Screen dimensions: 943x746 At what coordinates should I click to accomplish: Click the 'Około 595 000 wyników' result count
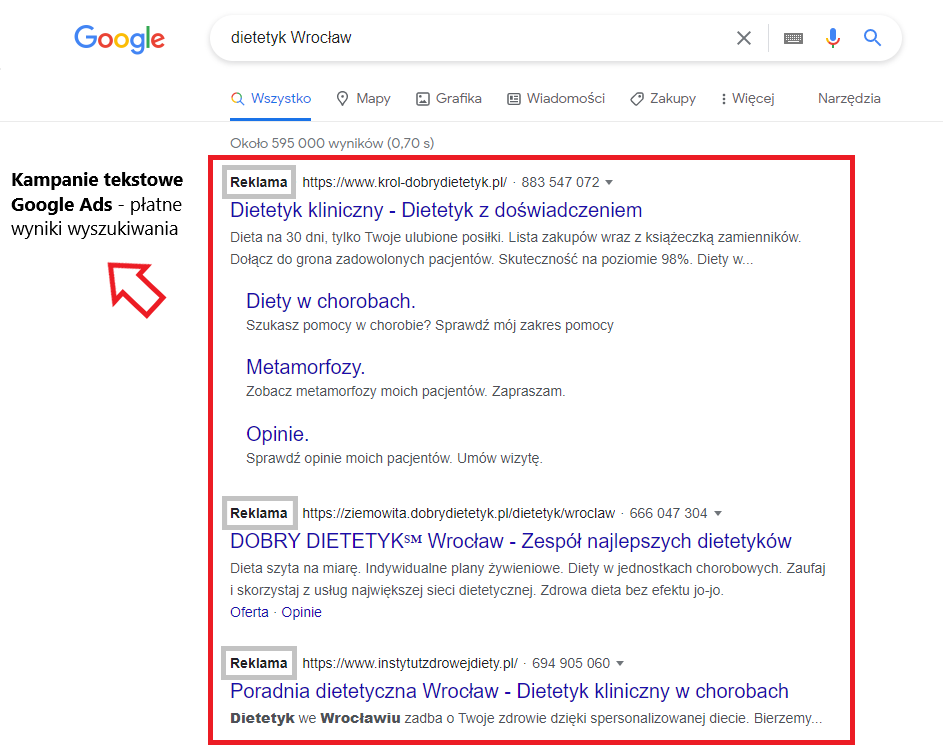point(332,143)
